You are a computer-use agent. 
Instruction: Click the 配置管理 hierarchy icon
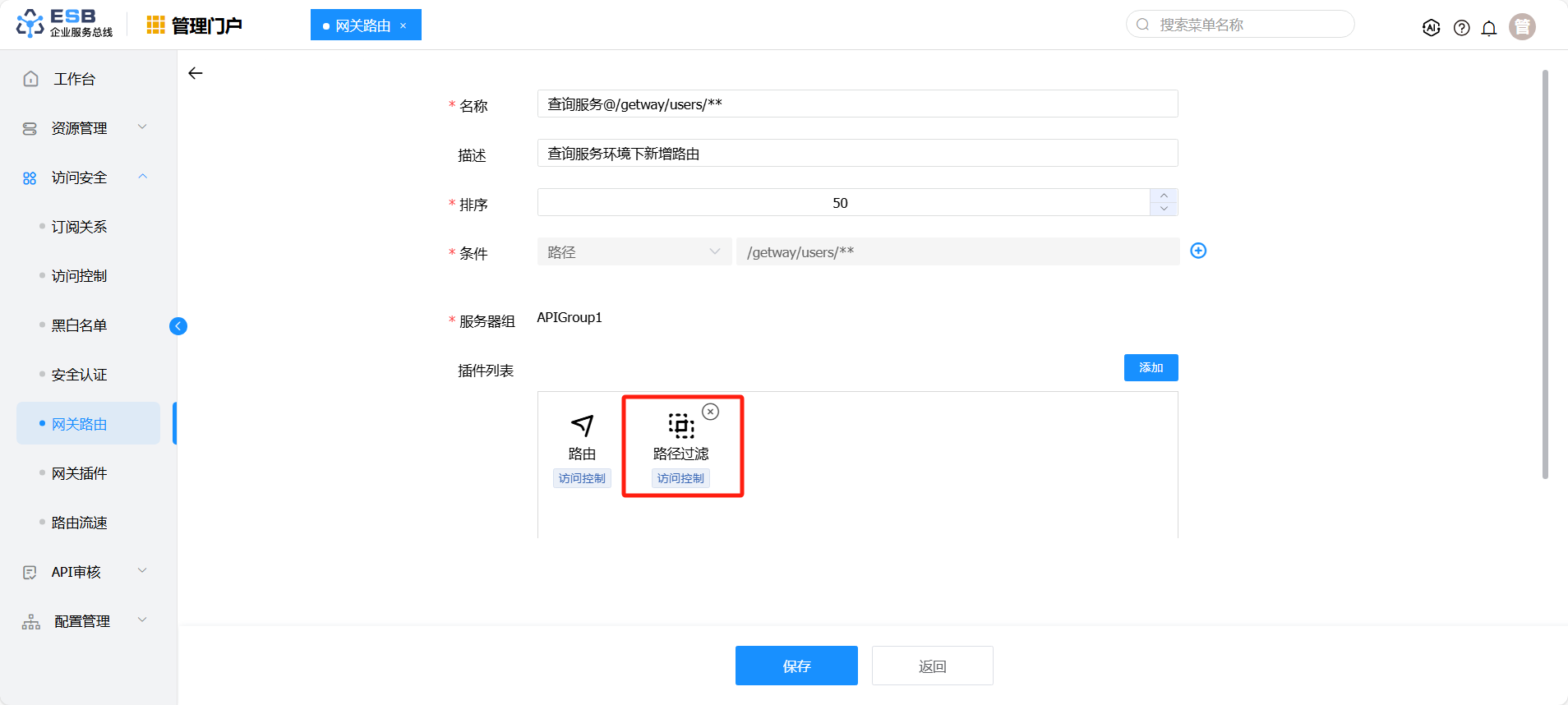[x=31, y=622]
